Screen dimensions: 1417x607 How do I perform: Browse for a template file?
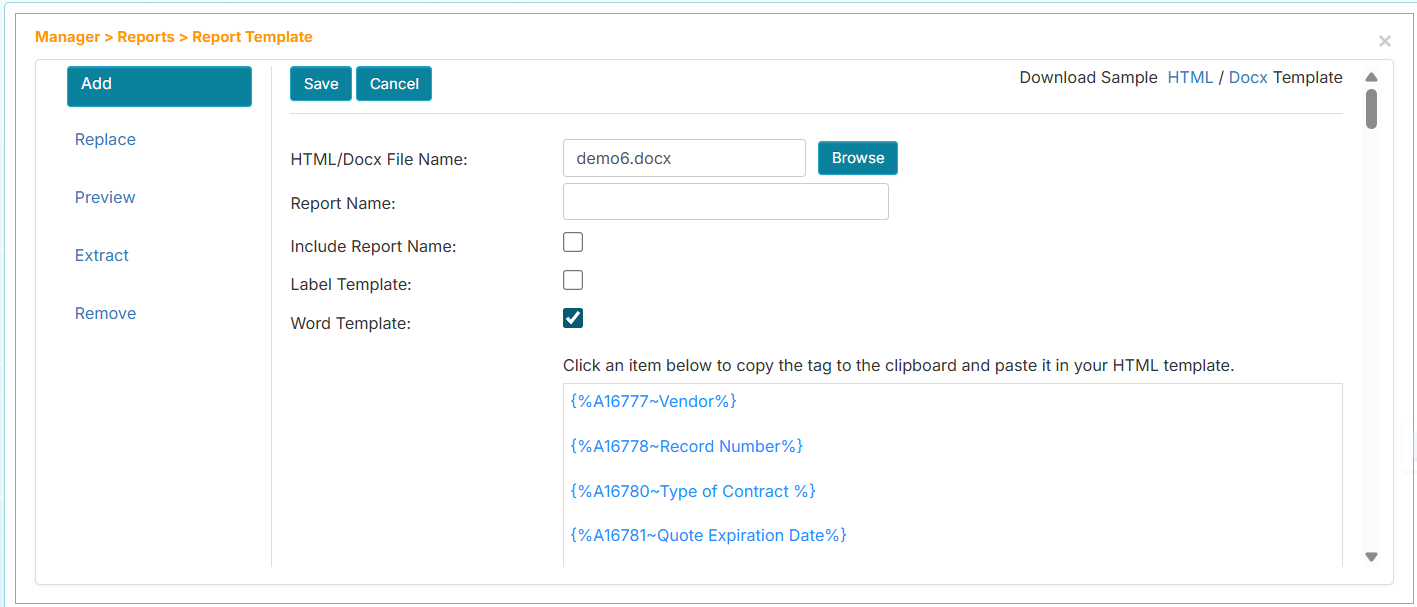pos(857,158)
